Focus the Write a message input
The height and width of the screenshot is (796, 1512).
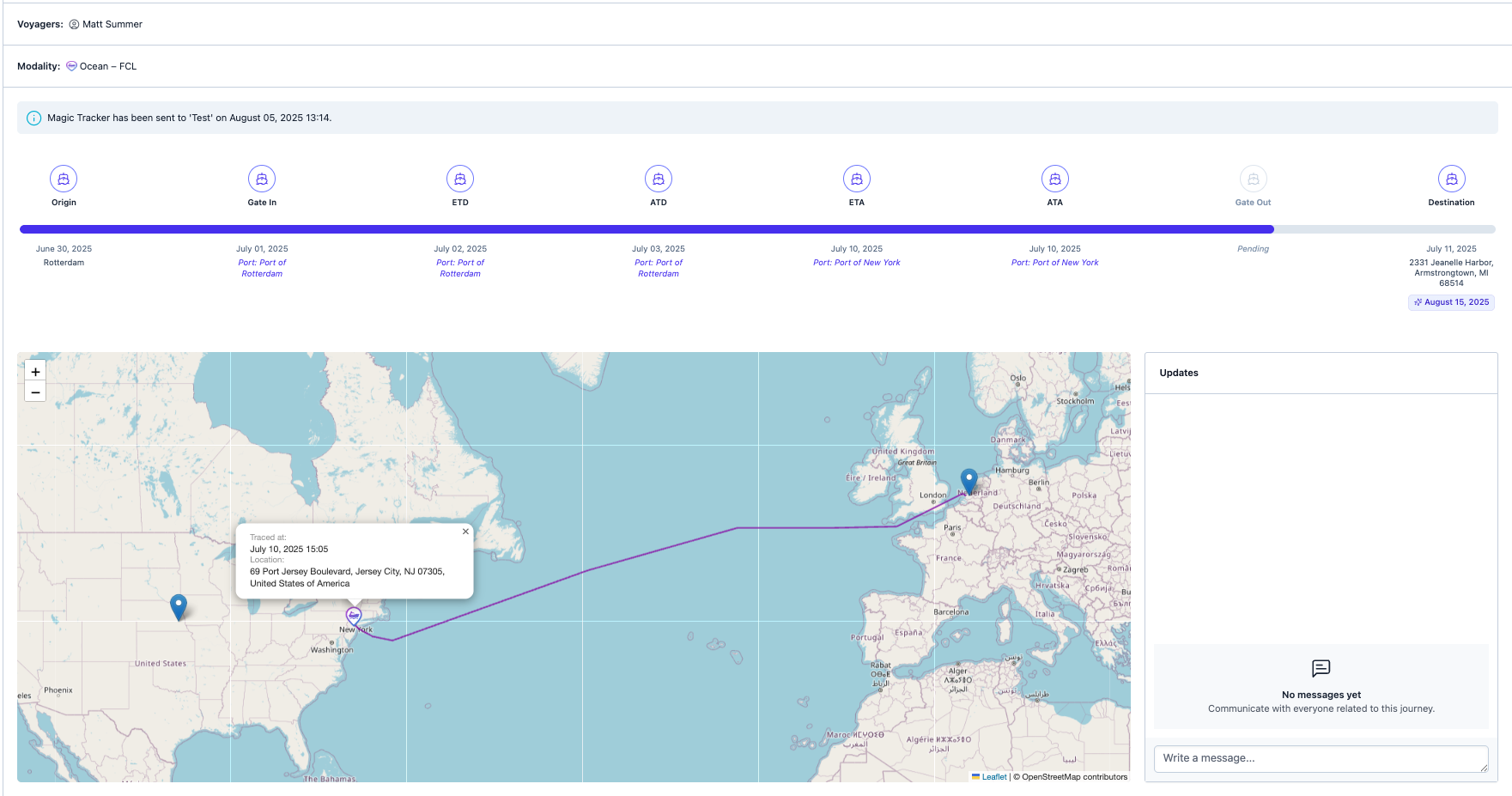[x=1321, y=758]
